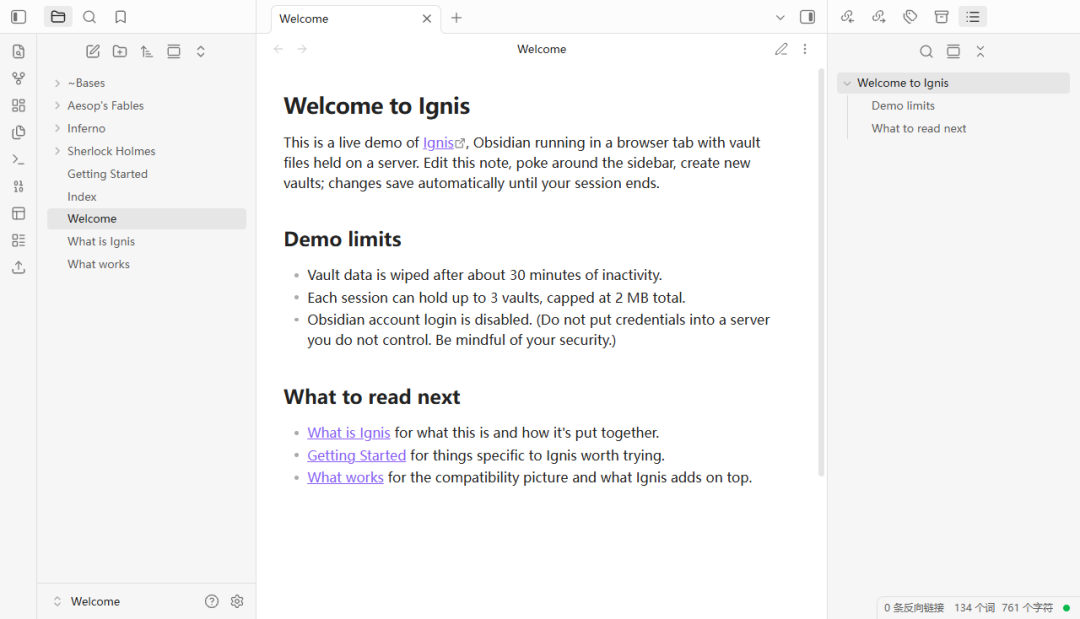Click the Welcome note title in header
1080x619 pixels.
[542, 49]
